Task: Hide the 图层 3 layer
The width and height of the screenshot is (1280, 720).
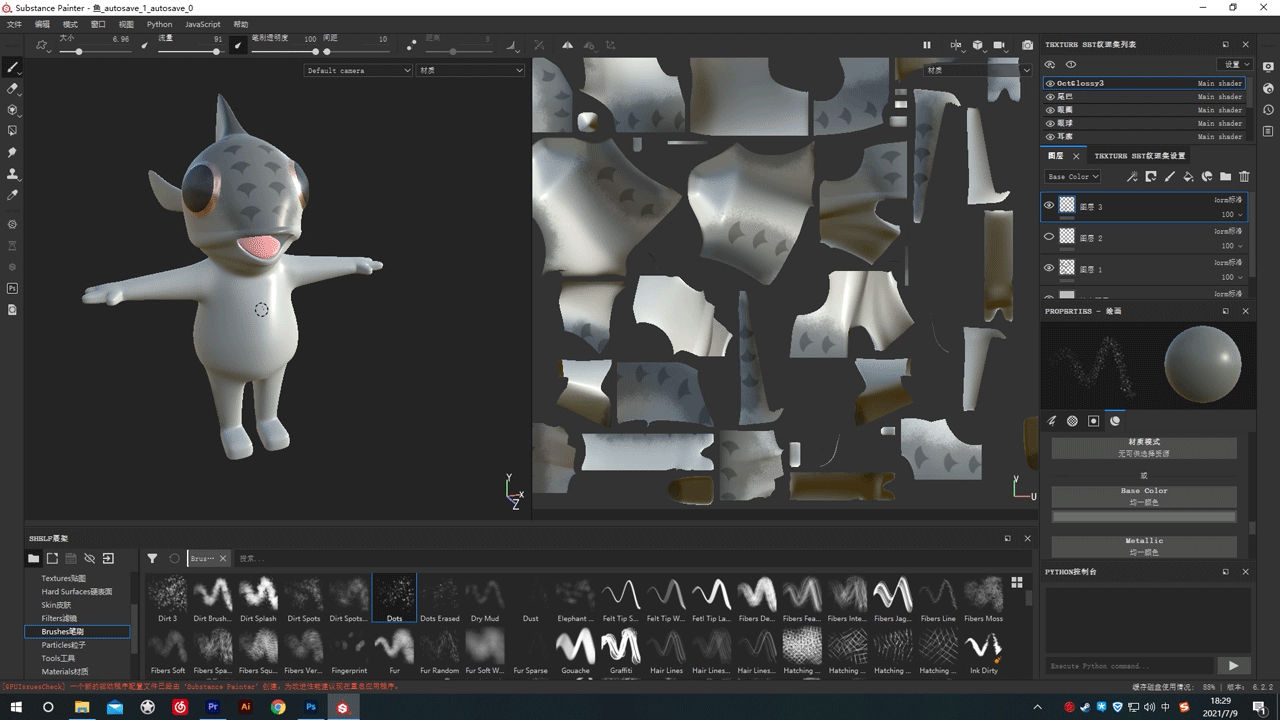Action: pyautogui.click(x=1049, y=206)
